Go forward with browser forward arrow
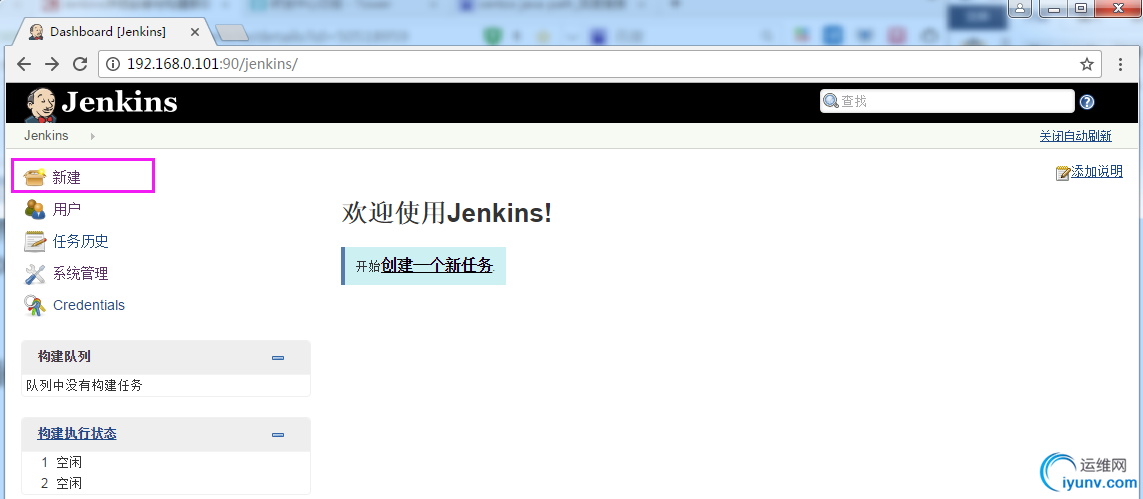The image size is (1143, 499). tap(52, 64)
